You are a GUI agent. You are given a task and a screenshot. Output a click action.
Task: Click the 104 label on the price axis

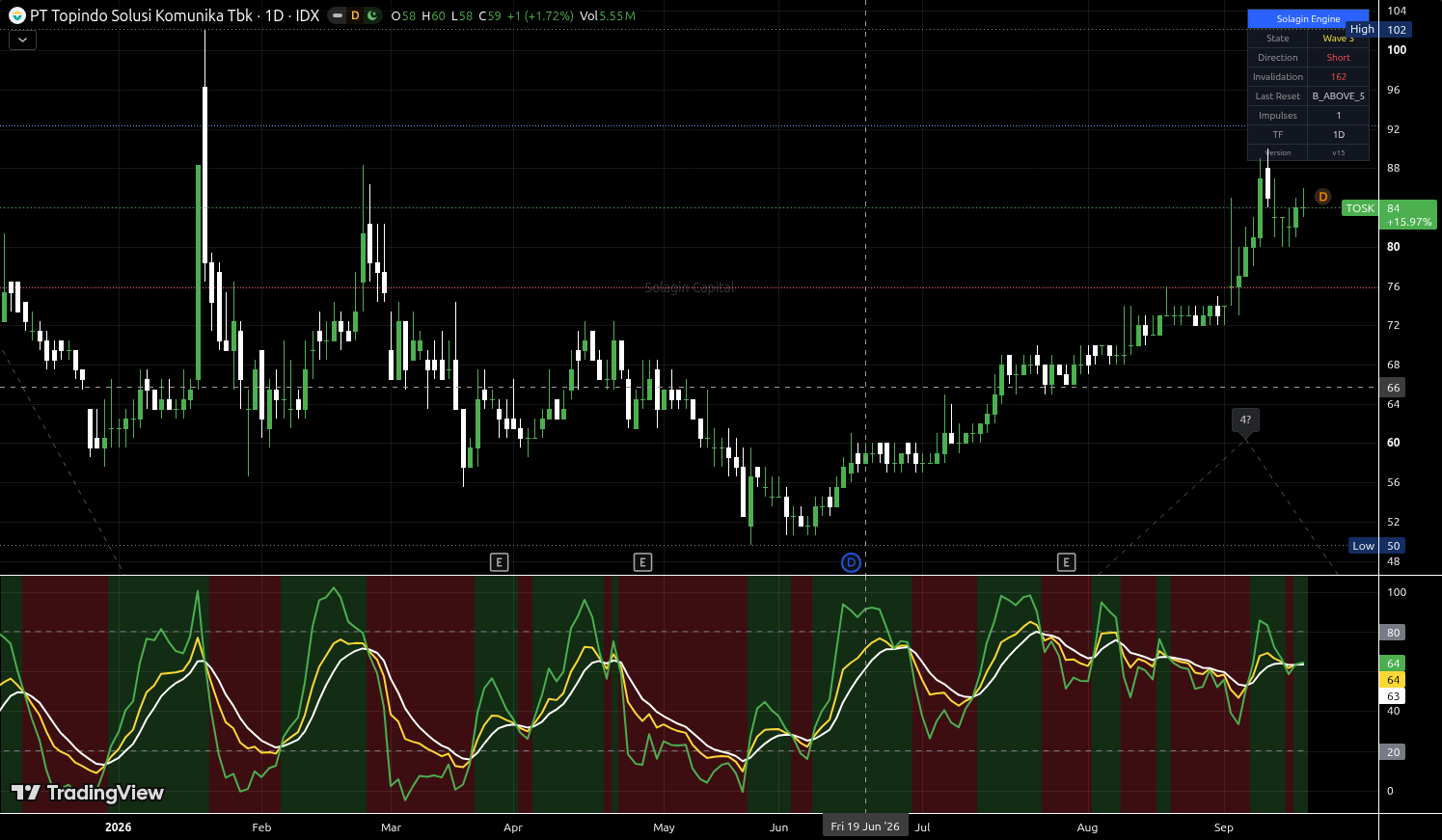(1397, 11)
